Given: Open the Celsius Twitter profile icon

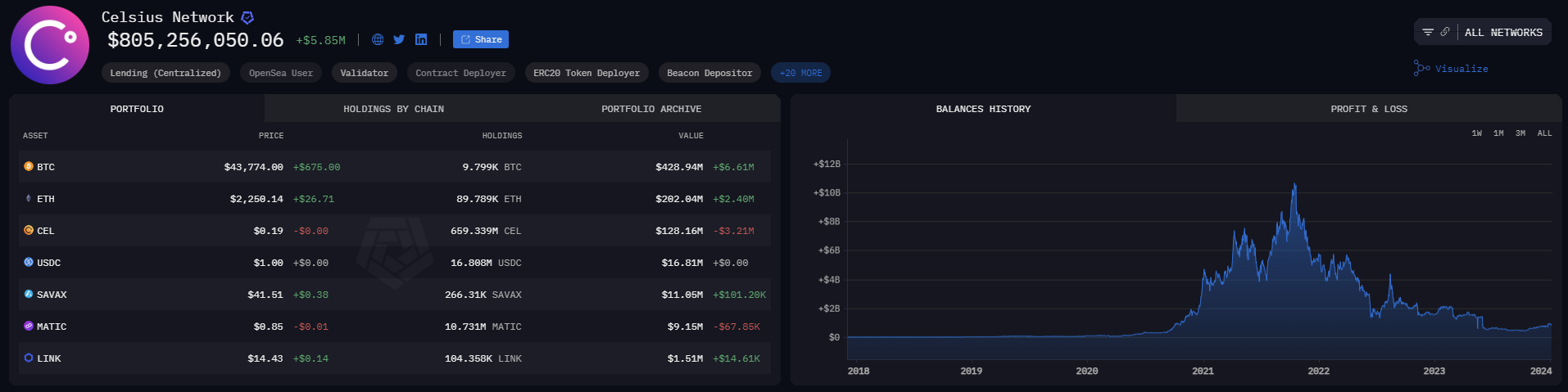Looking at the screenshot, I should point(399,39).
